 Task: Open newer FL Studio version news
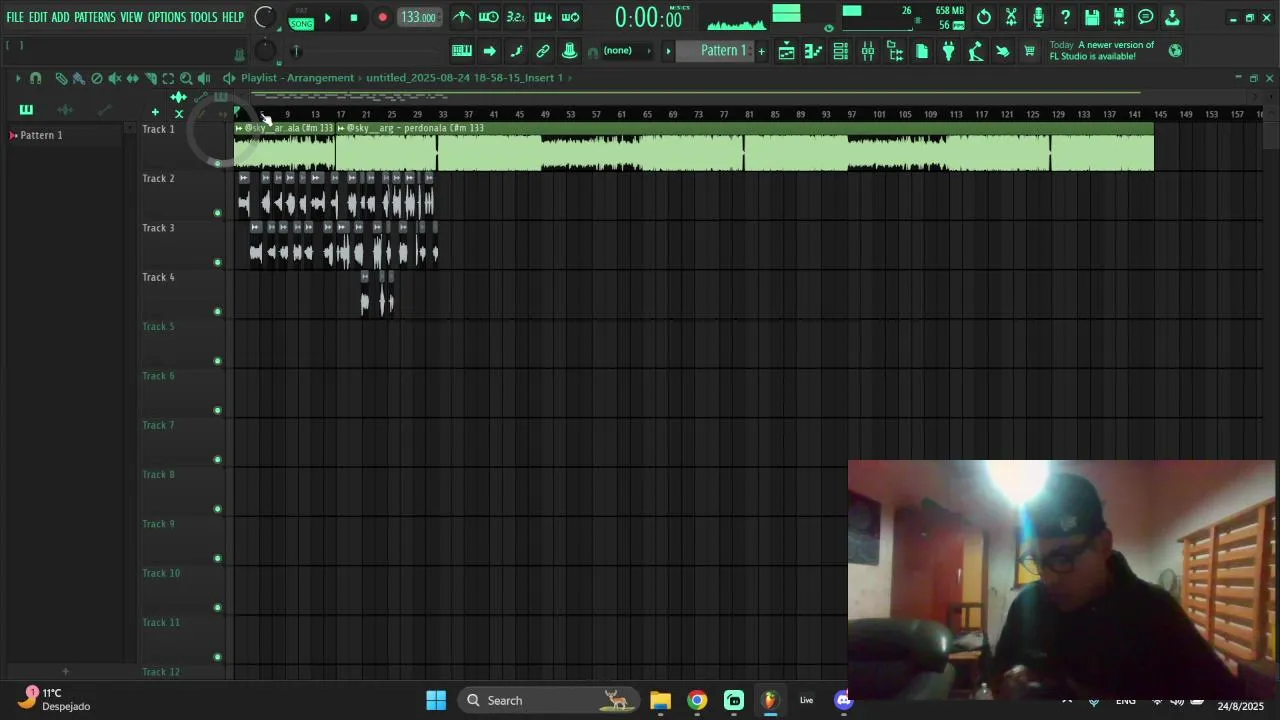(1101, 51)
